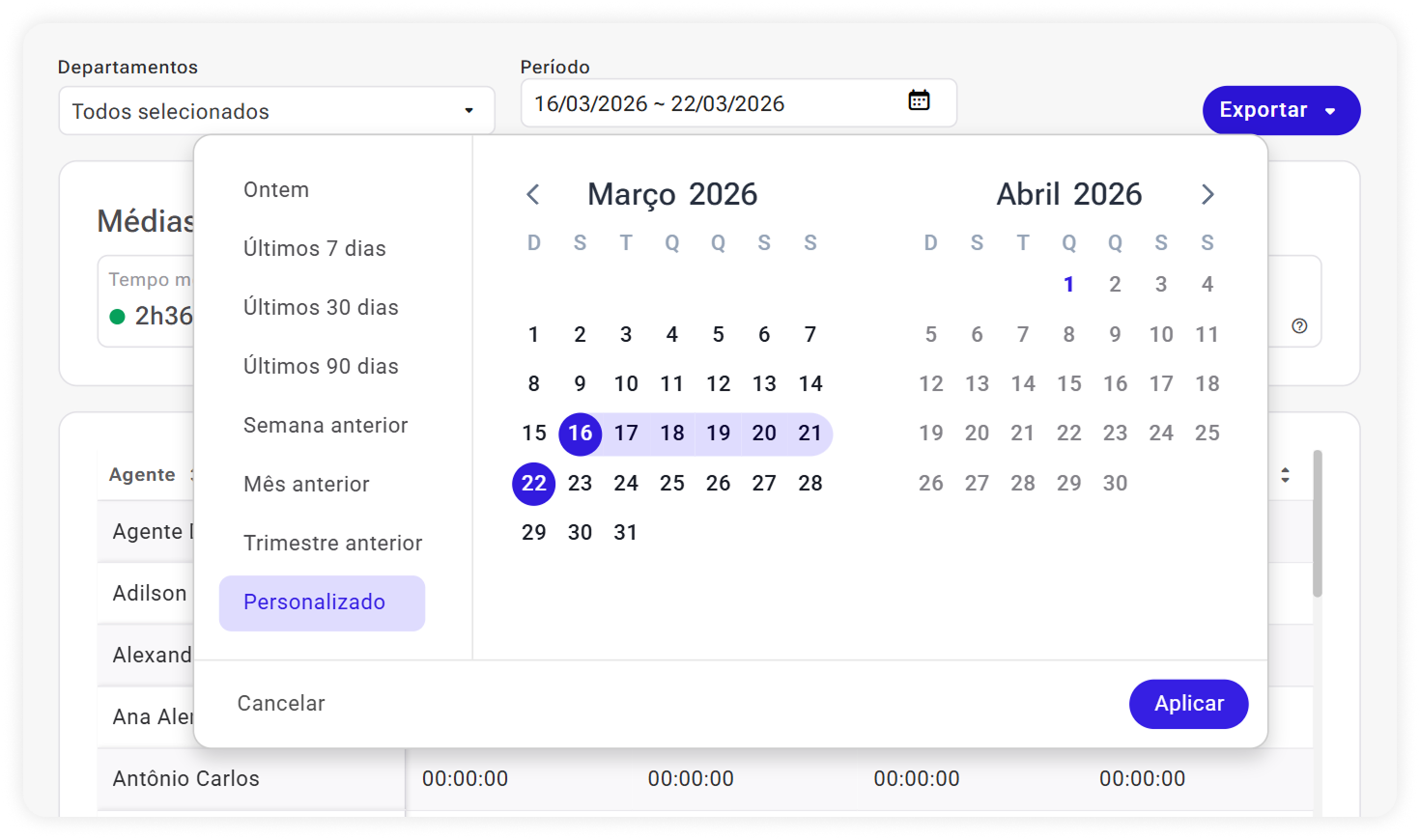Click Cancelar to dismiss the picker

pyautogui.click(x=281, y=704)
